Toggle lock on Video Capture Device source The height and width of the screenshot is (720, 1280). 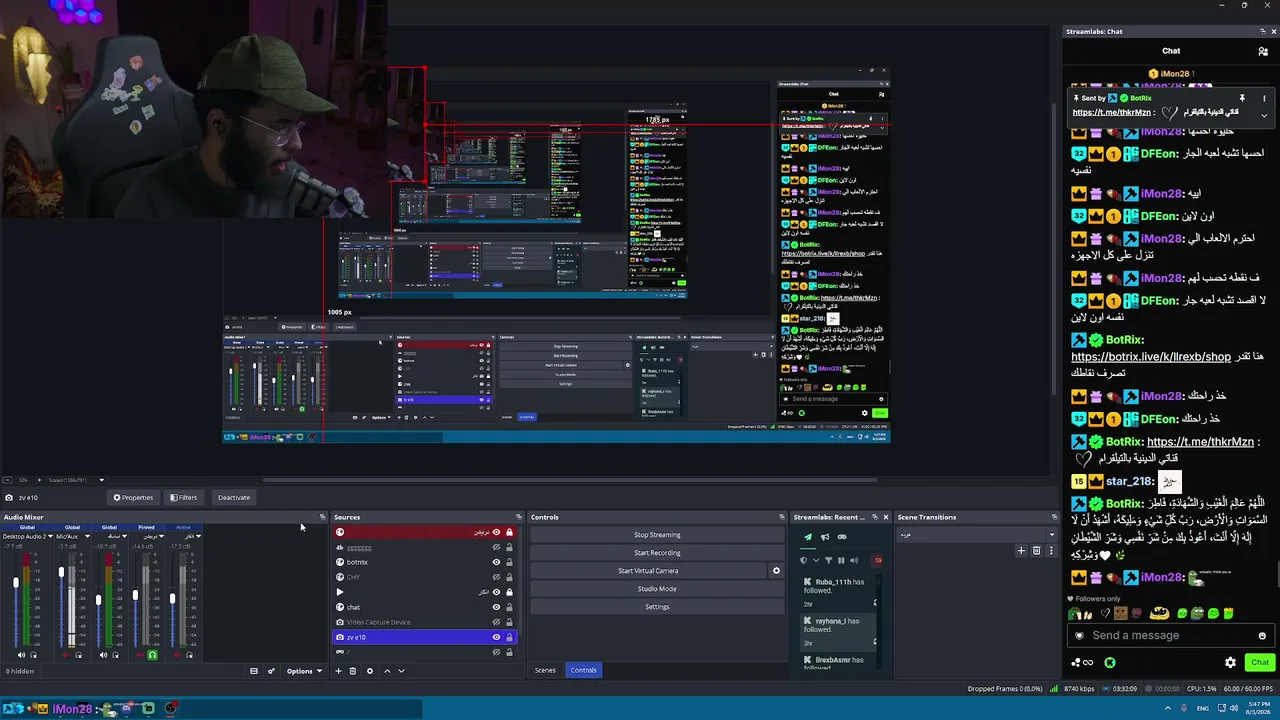coord(509,622)
